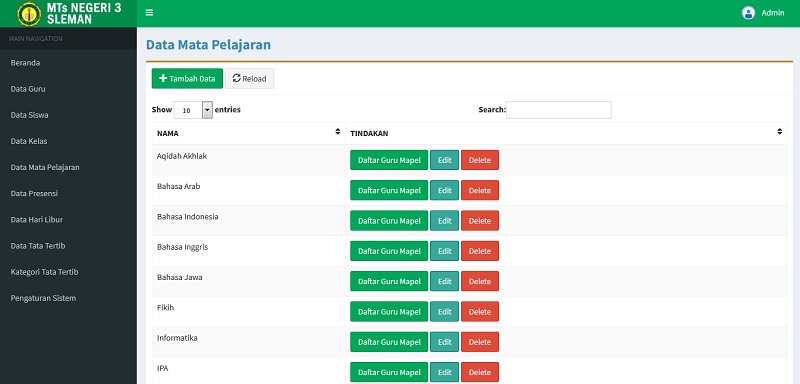Delete the Informatika subject
The width and height of the screenshot is (800, 384).
(x=480, y=342)
